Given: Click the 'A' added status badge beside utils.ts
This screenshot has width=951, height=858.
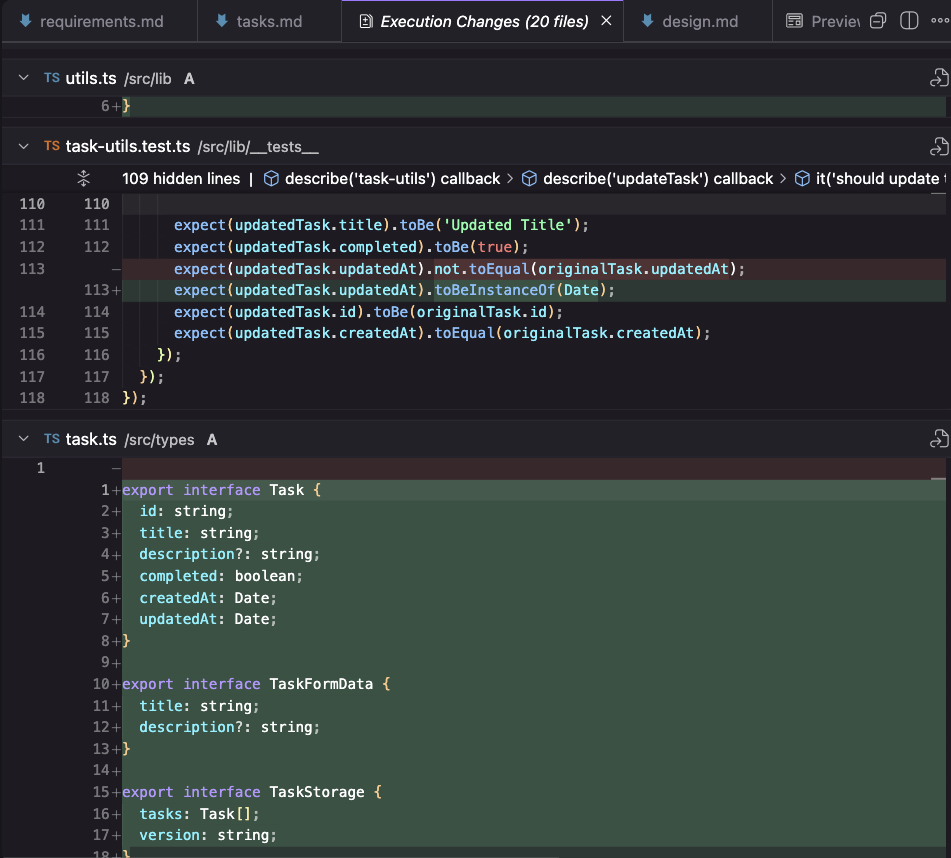Looking at the screenshot, I should [189, 79].
